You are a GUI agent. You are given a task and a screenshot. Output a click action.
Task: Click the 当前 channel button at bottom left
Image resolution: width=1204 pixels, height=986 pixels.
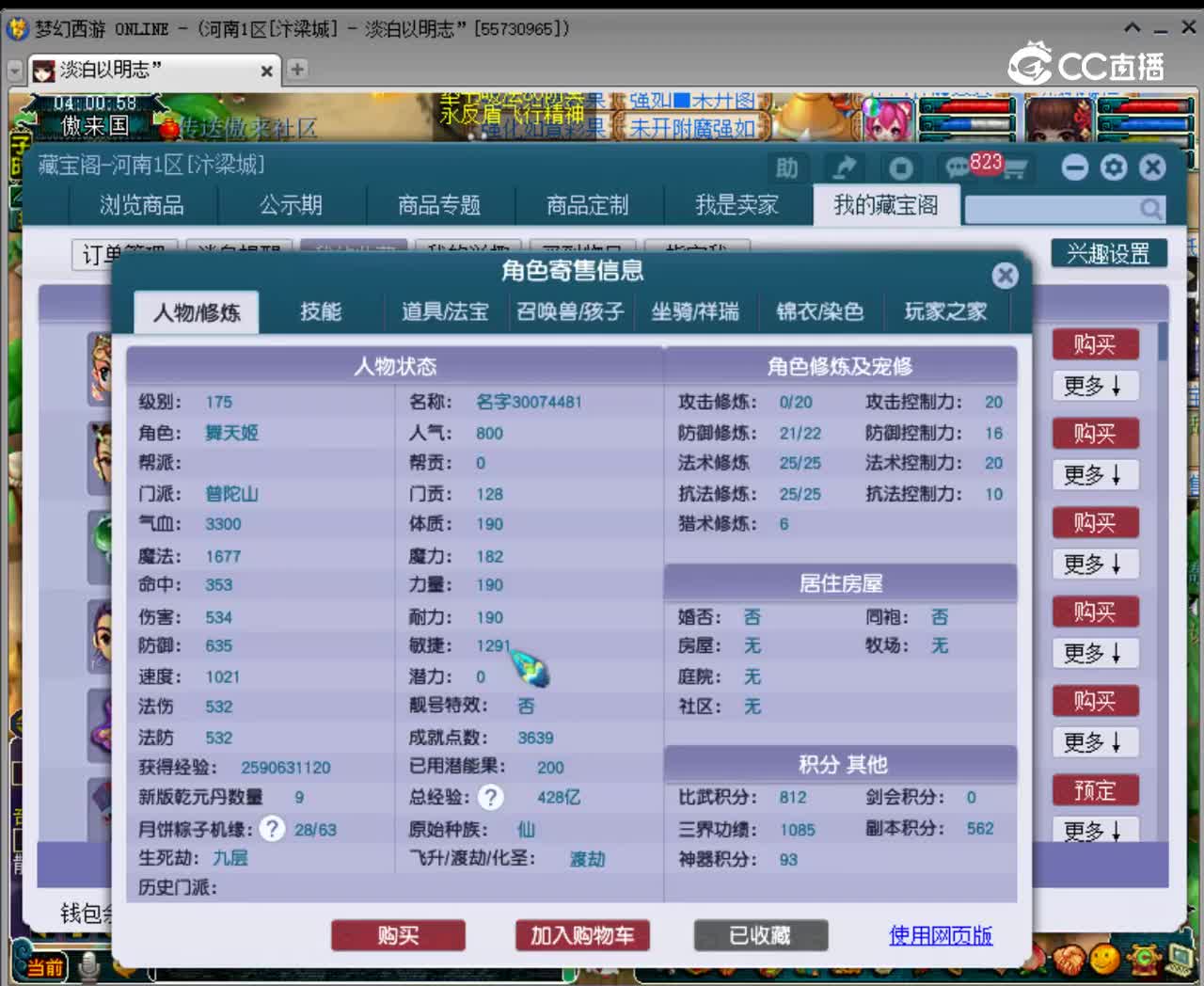coord(44,966)
